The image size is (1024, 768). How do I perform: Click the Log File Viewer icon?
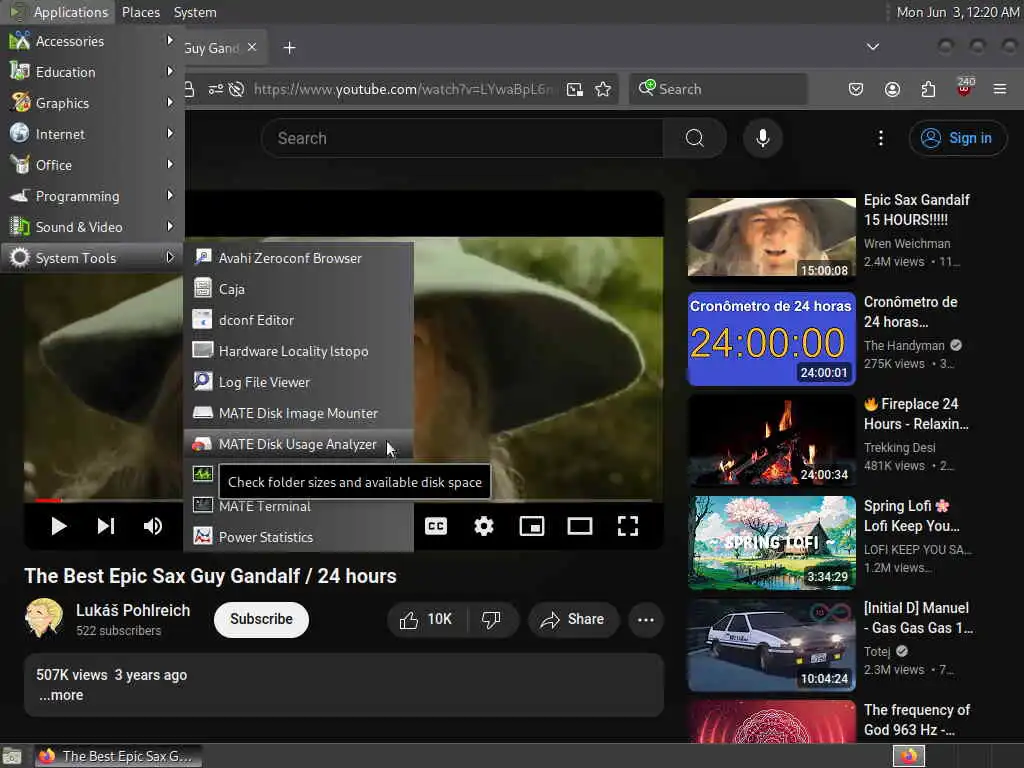click(203, 382)
